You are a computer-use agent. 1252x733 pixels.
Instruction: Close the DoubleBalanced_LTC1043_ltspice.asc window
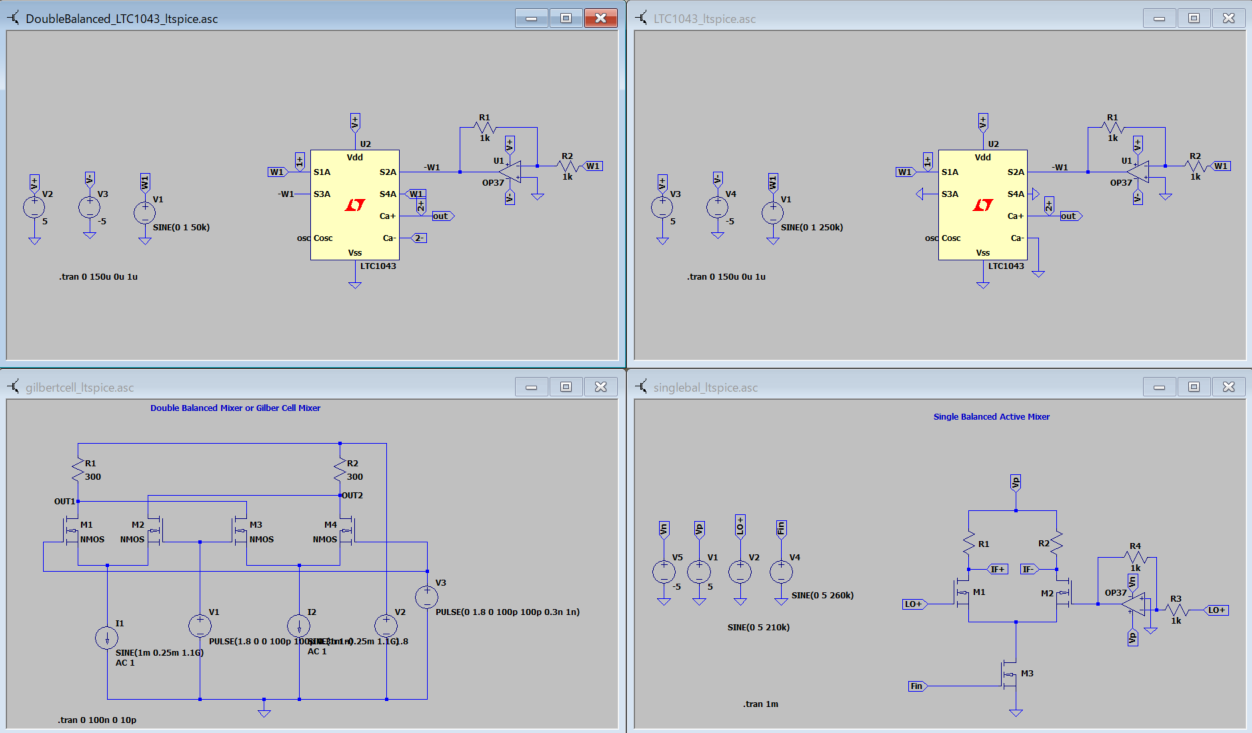(x=600, y=18)
